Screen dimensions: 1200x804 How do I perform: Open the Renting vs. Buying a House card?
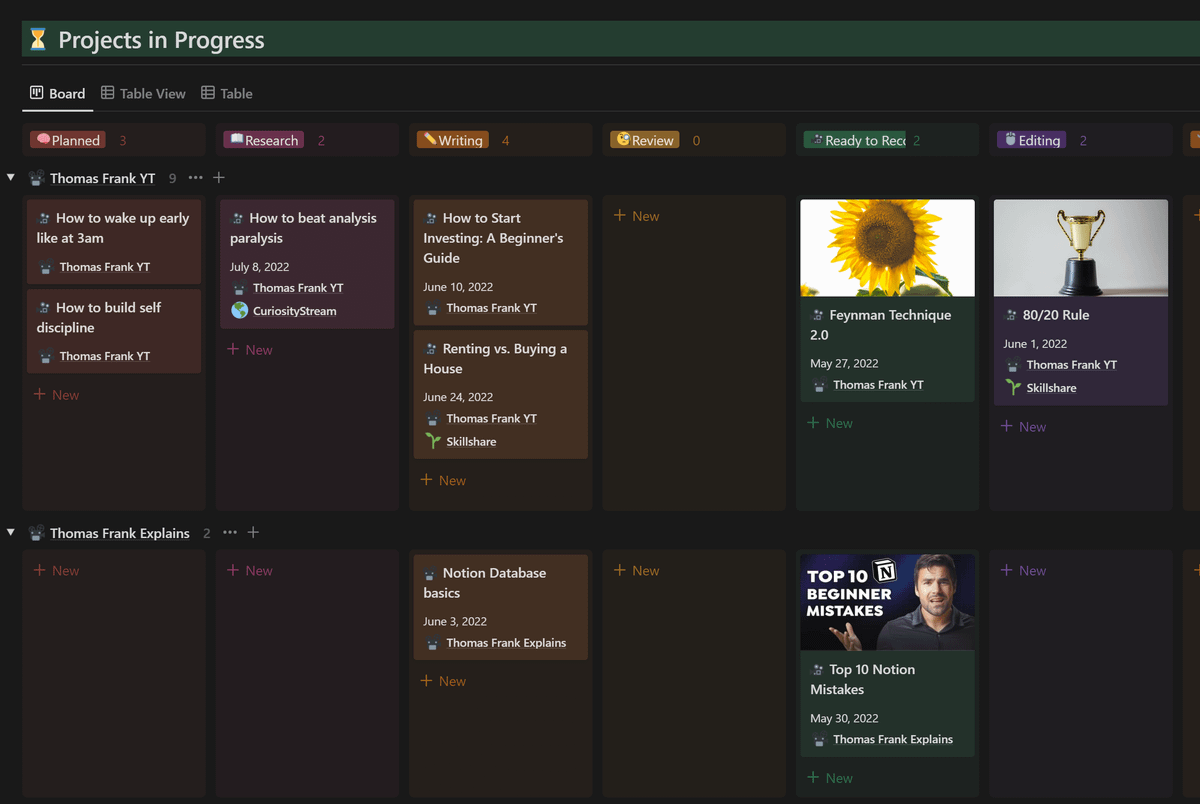pyautogui.click(x=500, y=359)
